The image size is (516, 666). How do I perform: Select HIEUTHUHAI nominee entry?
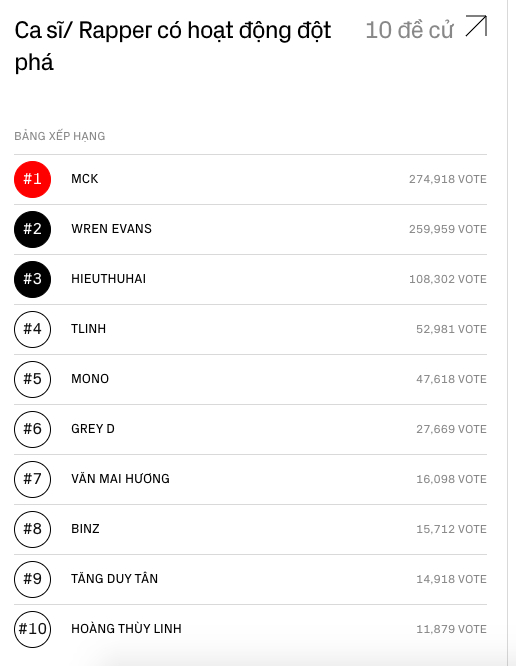(250, 279)
